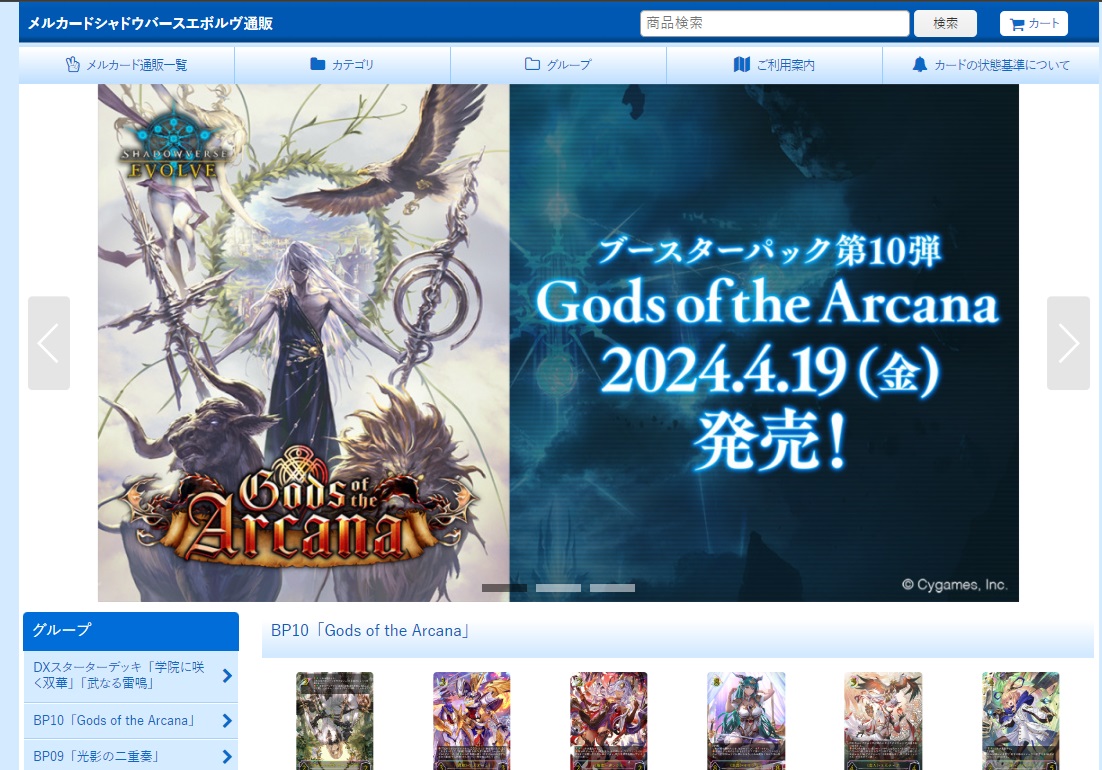Click the hand icon beside メルカード通販一覧
The height and width of the screenshot is (770, 1102).
tap(72, 65)
